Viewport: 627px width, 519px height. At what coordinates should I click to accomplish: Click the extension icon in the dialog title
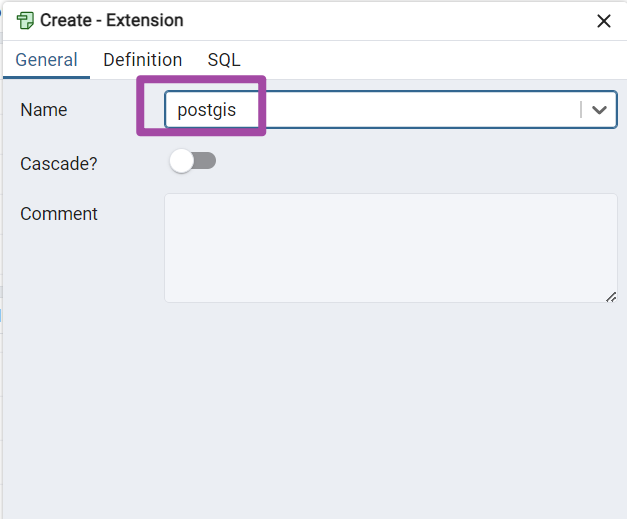click(25, 21)
